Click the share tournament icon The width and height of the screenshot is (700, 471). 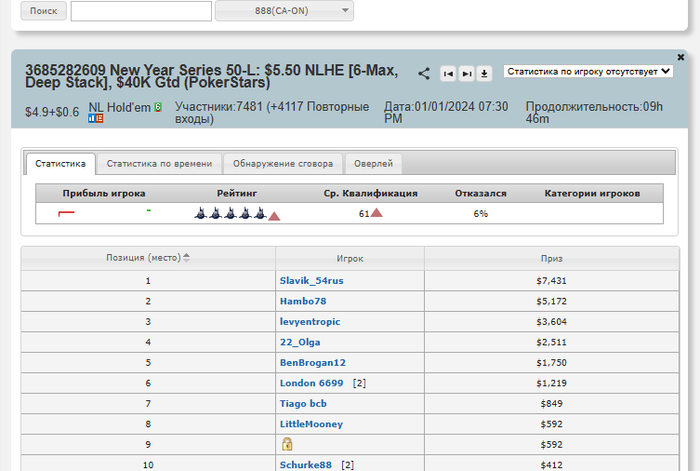point(424,74)
